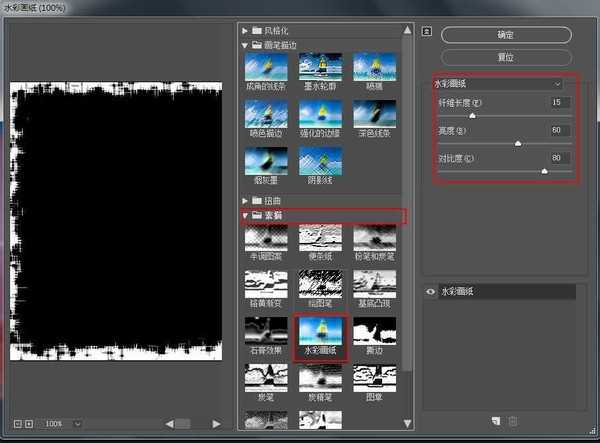The image size is (600, 443).
Task: Open the 100% zoom level dropdown
Action: tap(64, 424)
